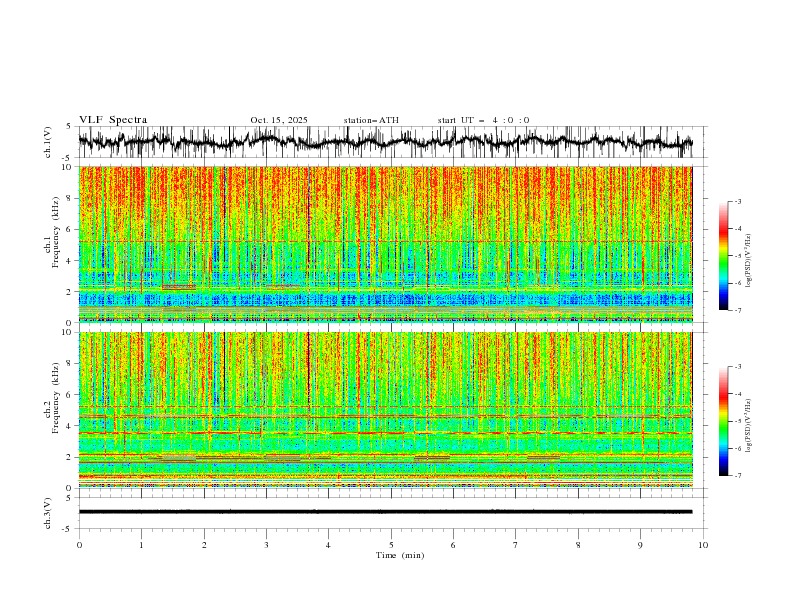Click the time axis tick label '5'
The image size is (792, 612).
[391, 545]
